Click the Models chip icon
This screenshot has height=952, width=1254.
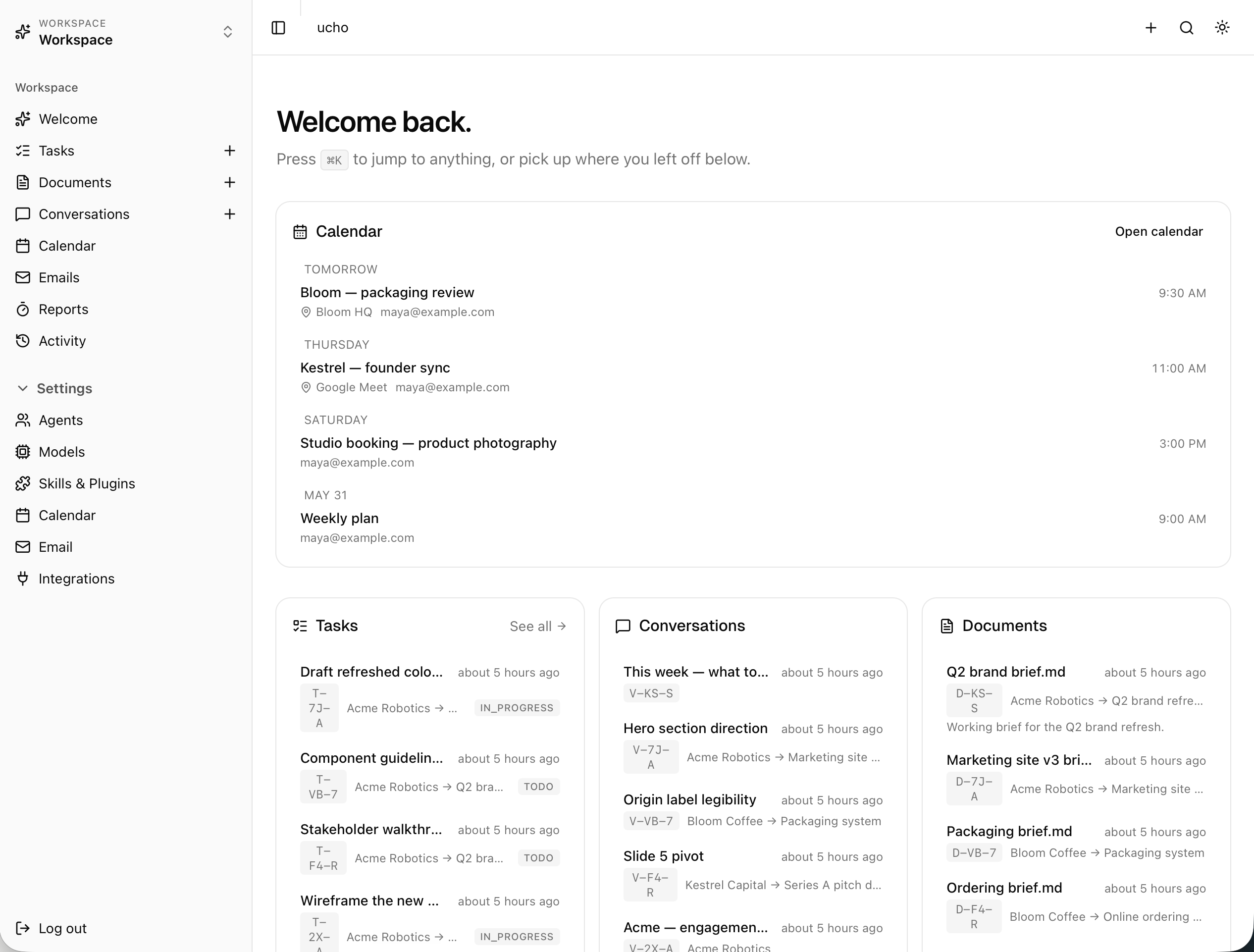[x=23, y=452]
